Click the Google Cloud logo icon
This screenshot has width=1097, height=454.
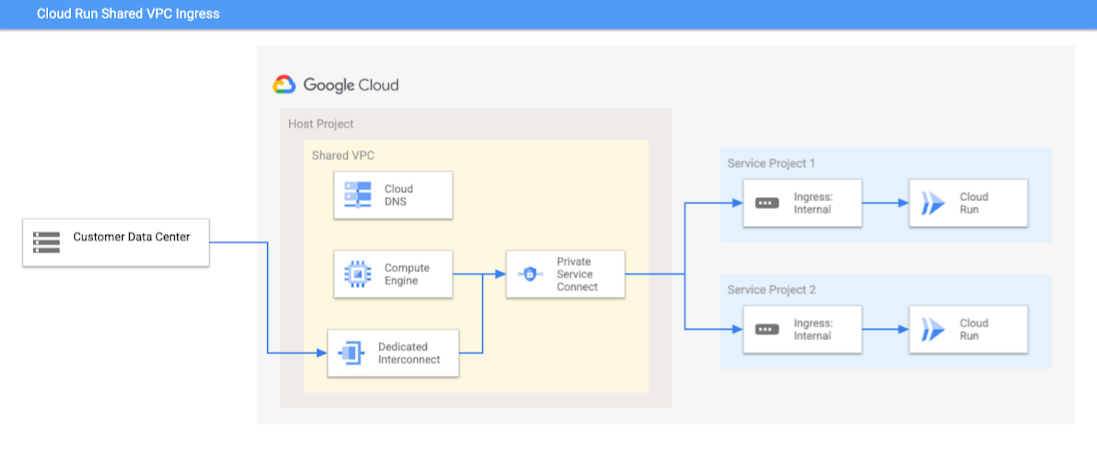pyautogui.click(x=285, y=85)
